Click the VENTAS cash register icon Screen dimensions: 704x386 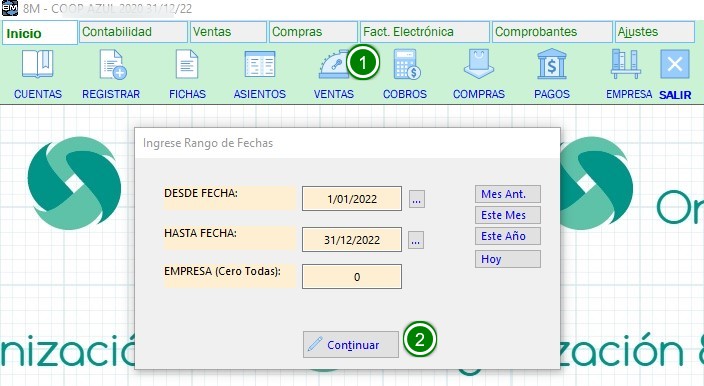point(334,64)
